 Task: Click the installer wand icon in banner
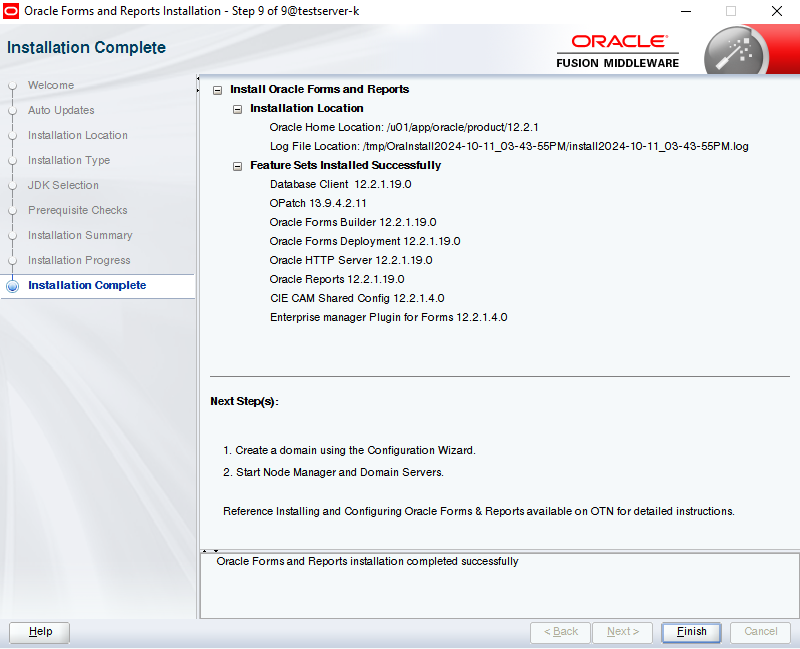[736, 53]
